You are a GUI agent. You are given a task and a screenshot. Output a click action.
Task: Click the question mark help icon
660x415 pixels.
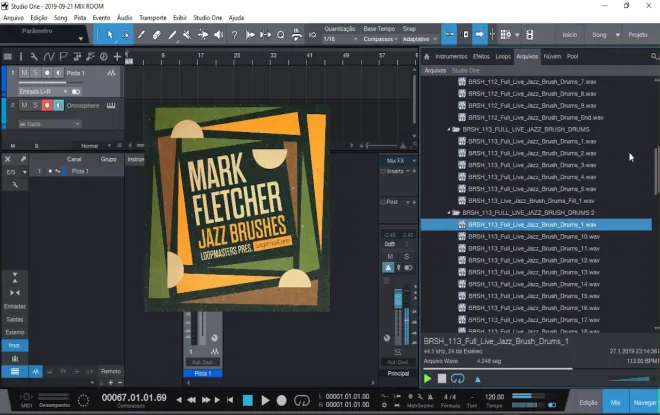point(234,35)
